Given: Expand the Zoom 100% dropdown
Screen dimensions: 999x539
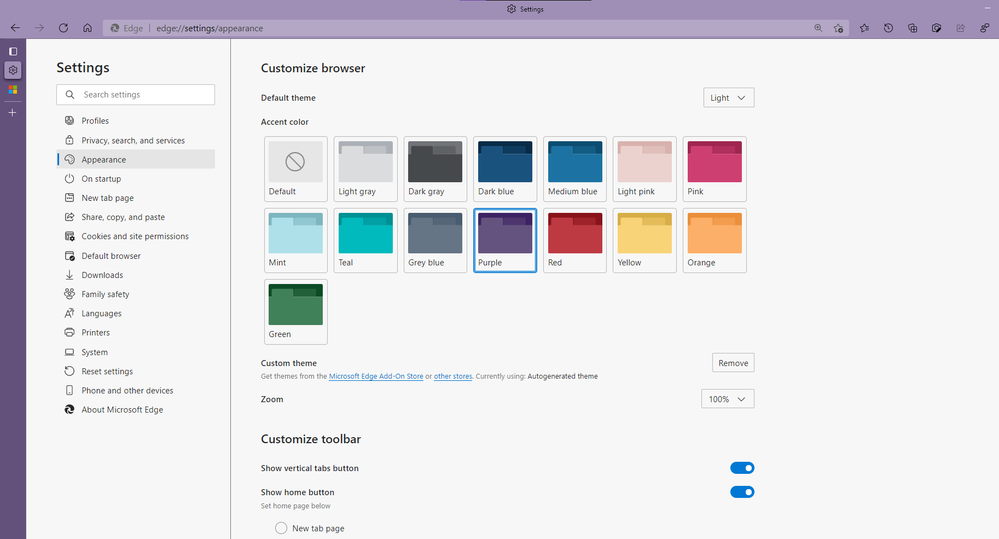Looking at the screenshot, I should coord(727,399).
